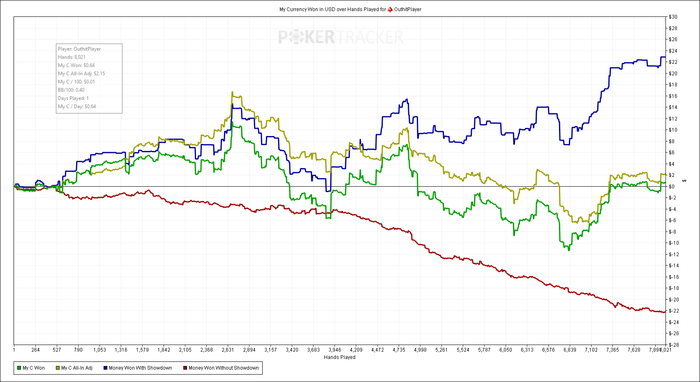Click the 'My C / 100: $0.01' stat line
Image resolution: width=700 pixels, height=382 pixels.
coord(76,82)
